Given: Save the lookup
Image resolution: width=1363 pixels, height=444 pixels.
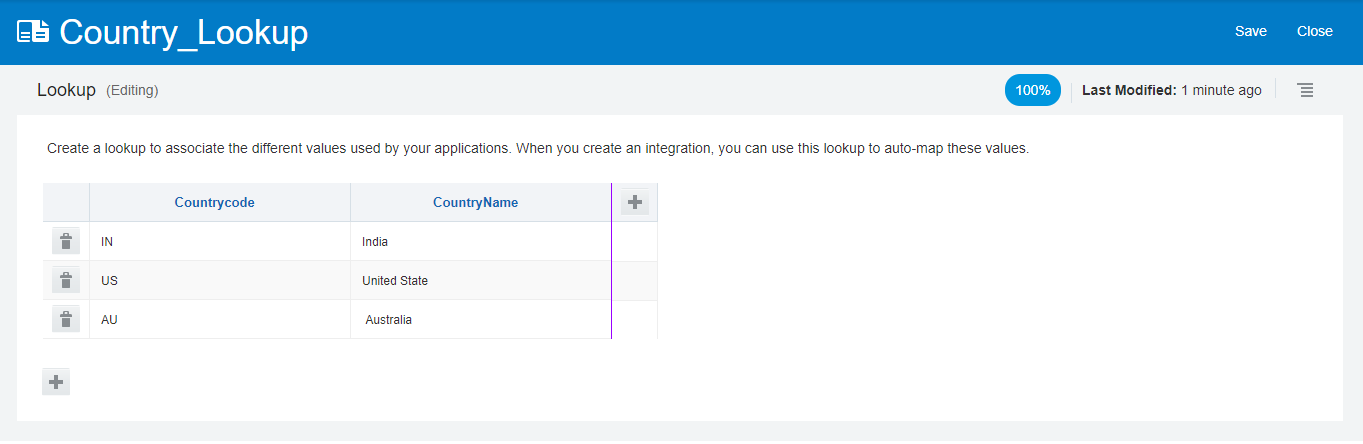Looking at the screenshot, I should (1250, 31).
